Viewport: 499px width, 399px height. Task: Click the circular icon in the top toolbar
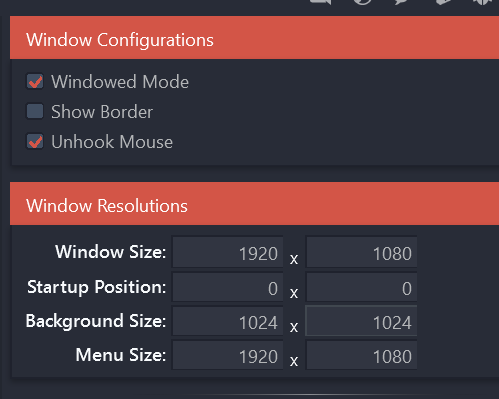(362, 2)
